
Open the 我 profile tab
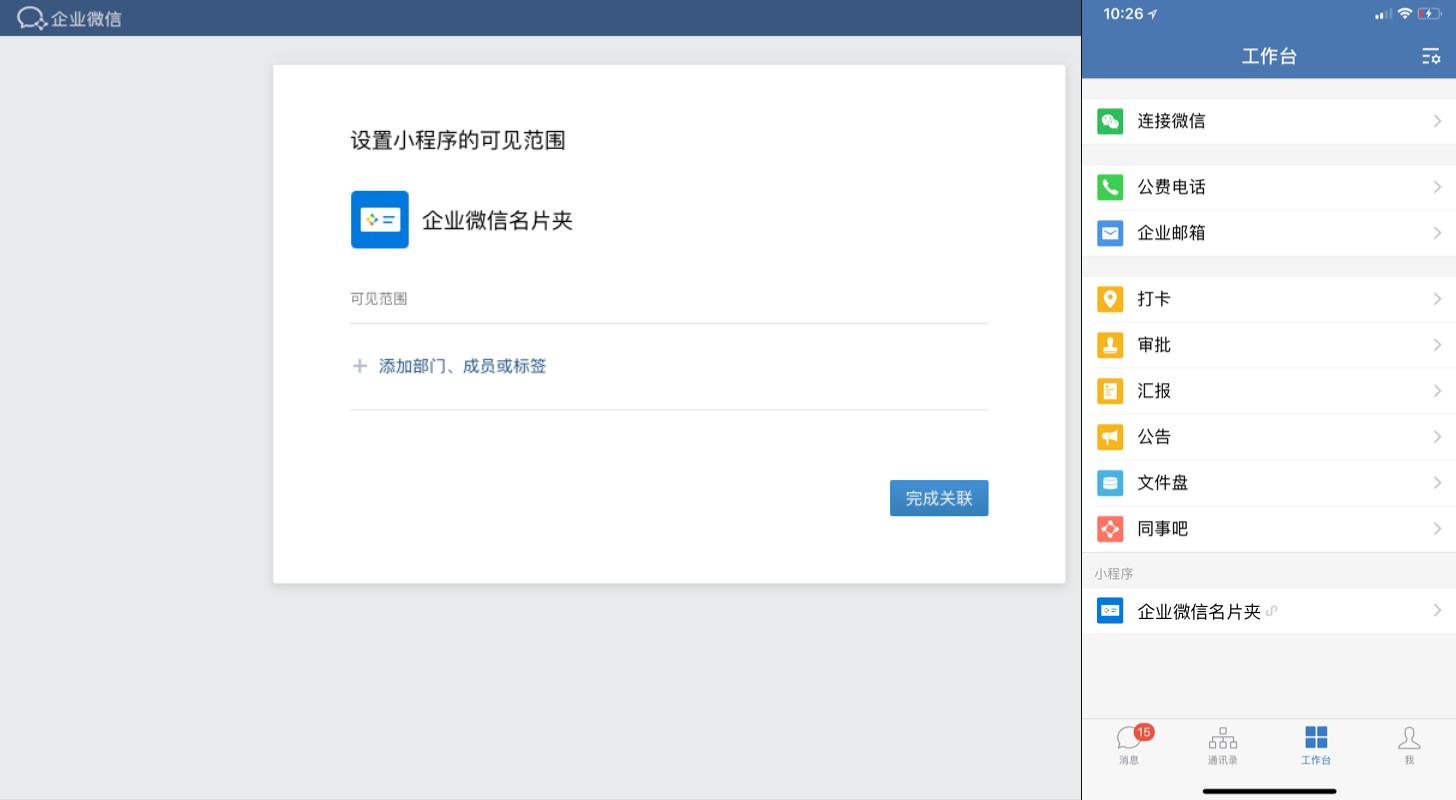point(1409,745)
